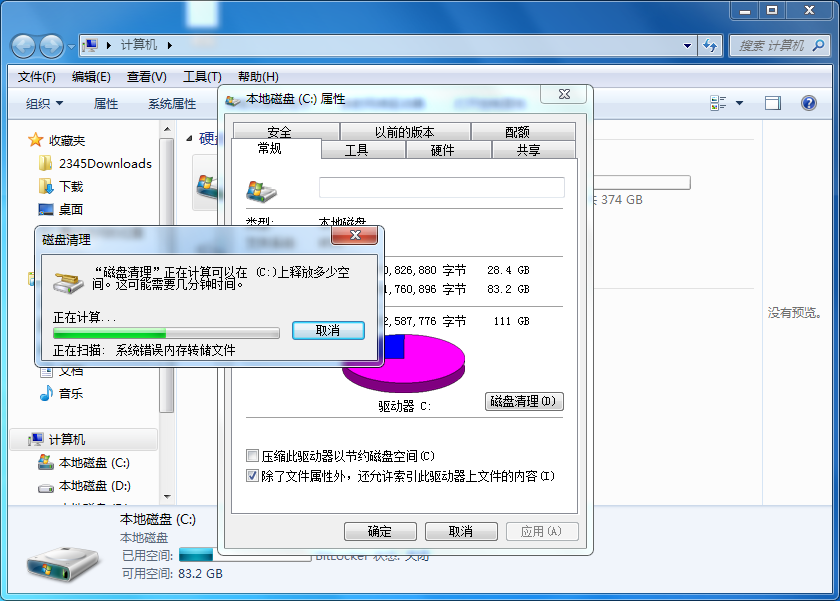
Task: Click 系统属性 in Explorer toolbar
Action: (172, 103)
